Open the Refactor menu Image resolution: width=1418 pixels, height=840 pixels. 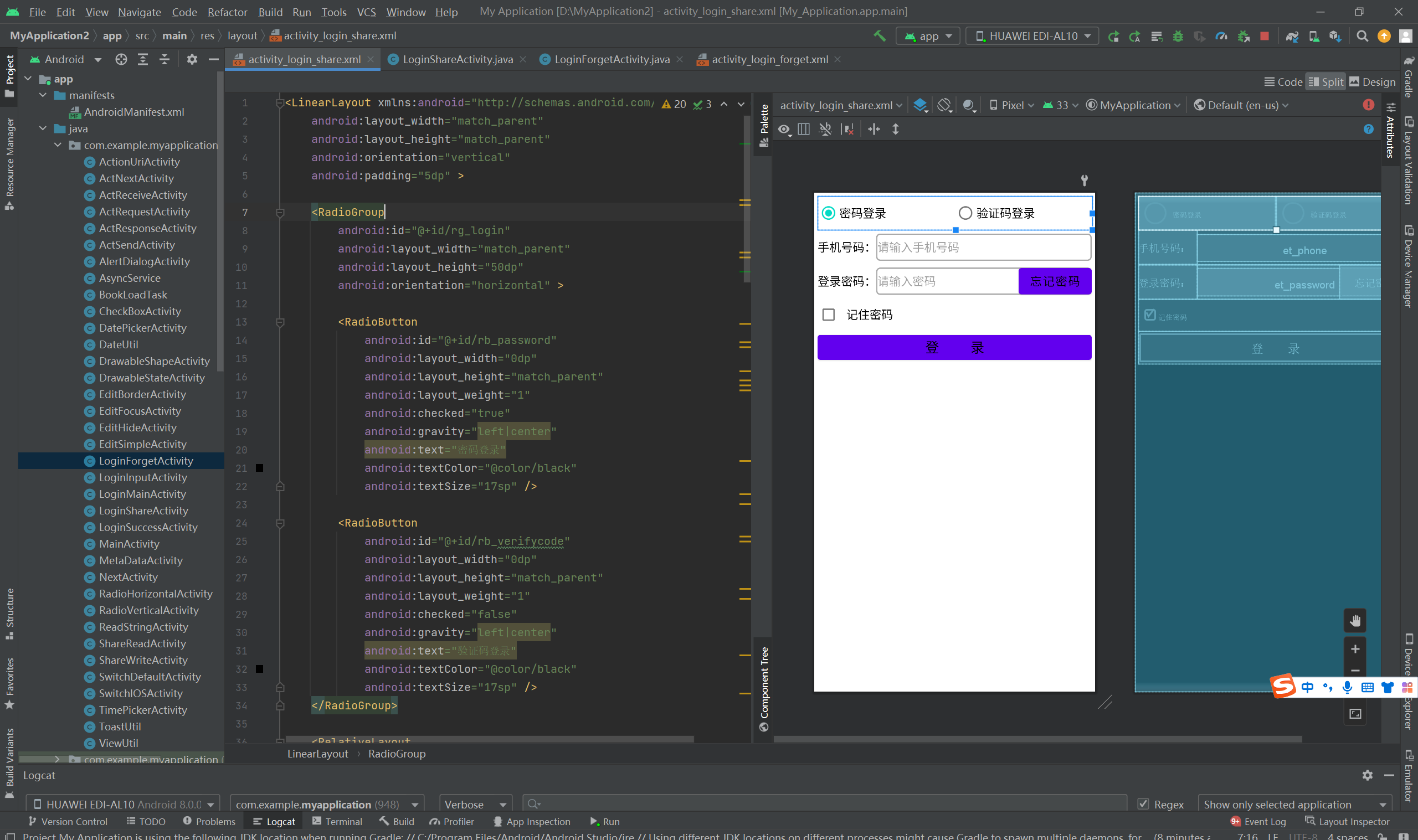coord(227,12)
